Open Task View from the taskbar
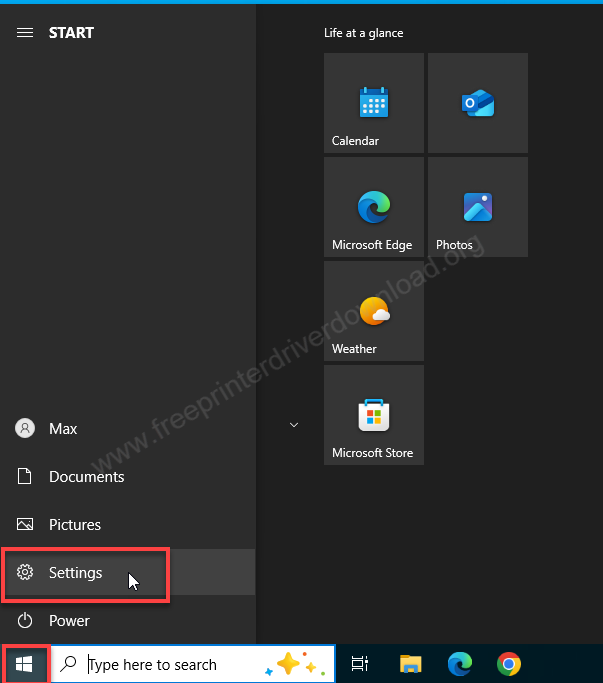Viewport: 603px width, 683px height. tap(360, 664)
